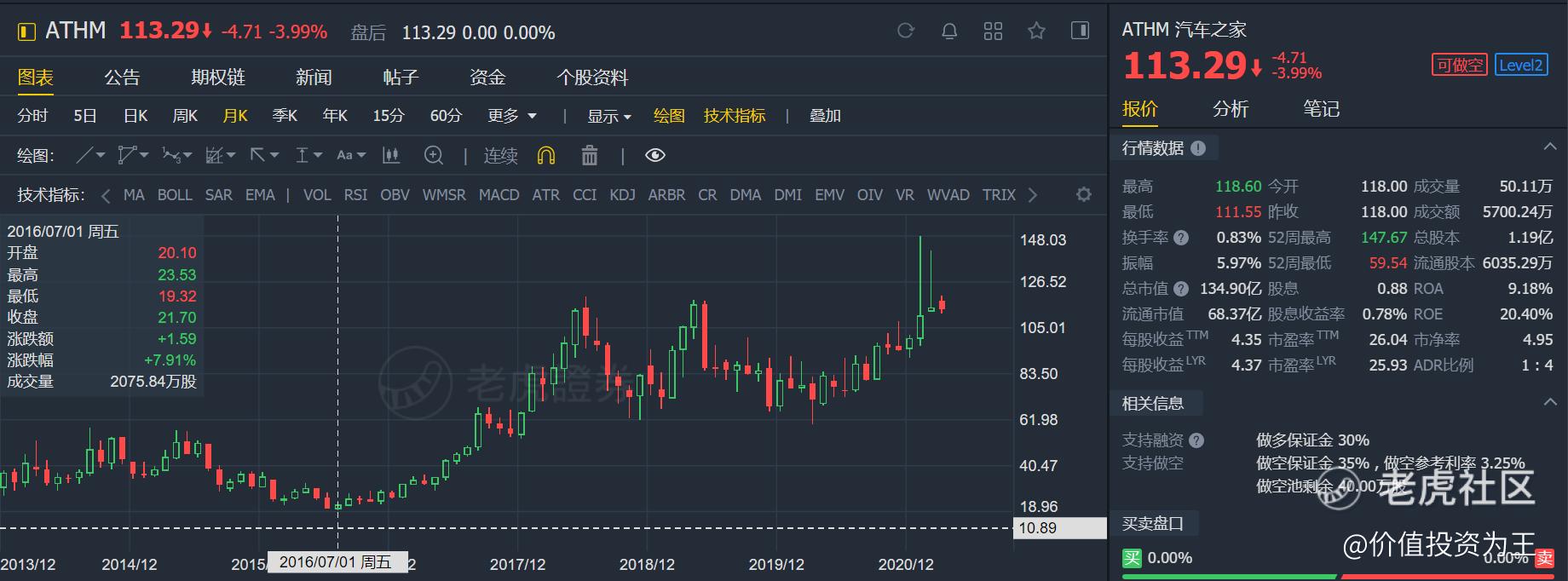Open the 显示 display dropdown
The width and height of the screenshot is (1568, 581).
(x=608, y=116)
